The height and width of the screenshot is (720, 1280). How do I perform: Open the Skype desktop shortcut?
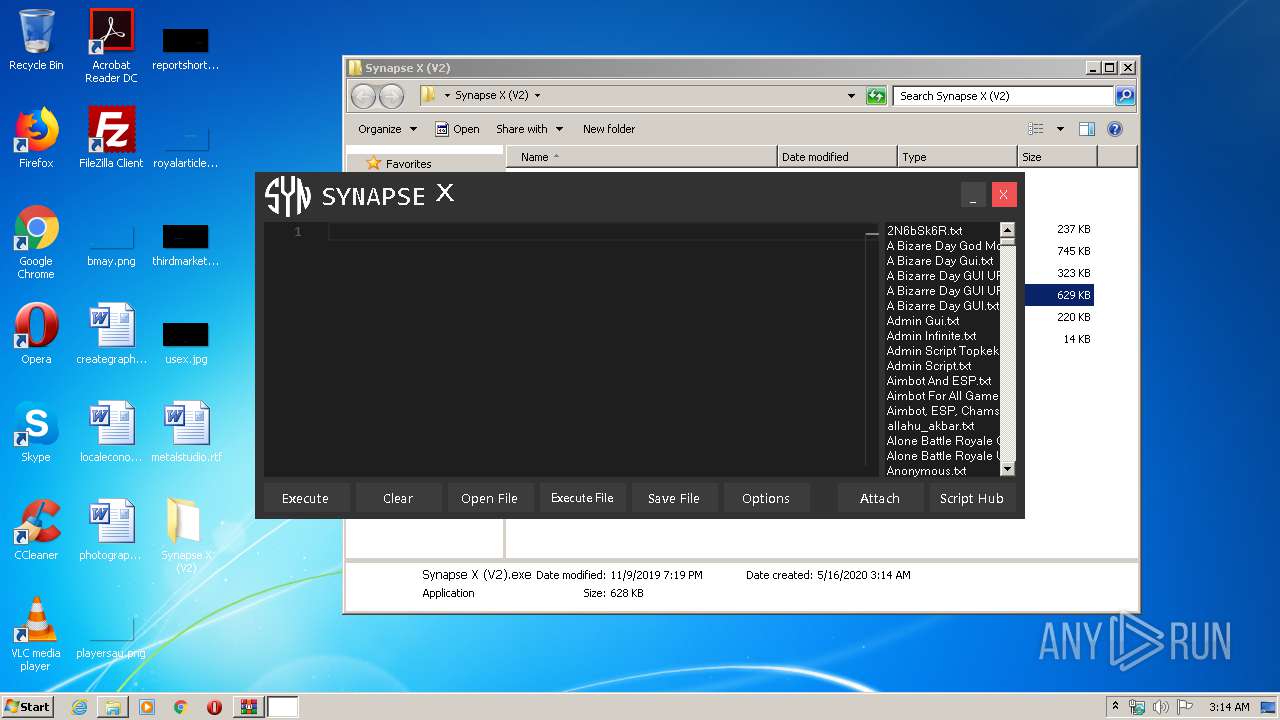click(36, 431)
